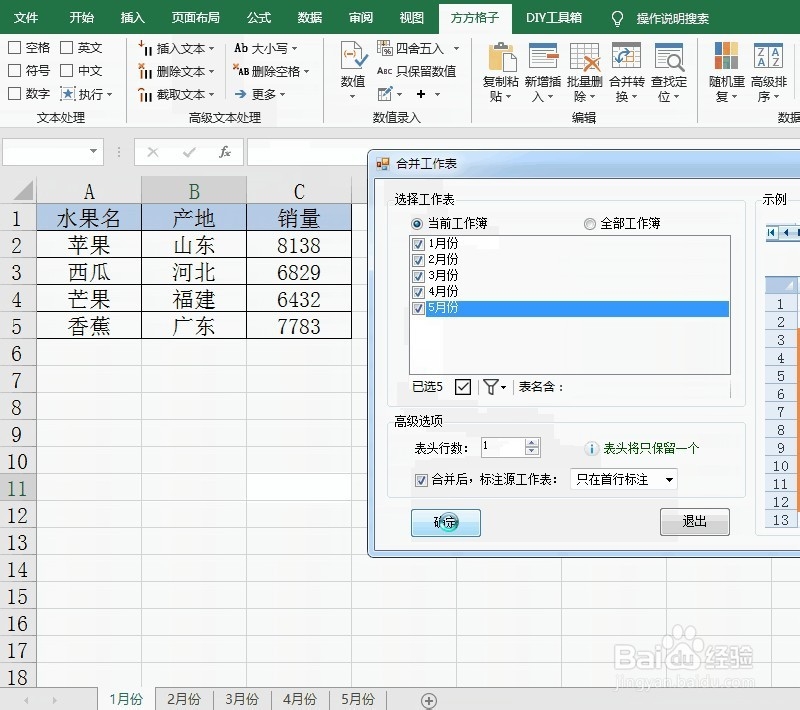Switch to the DIY工具箱 ribbon tab
This screenshot has height=710, width=800.
[555, 17]
